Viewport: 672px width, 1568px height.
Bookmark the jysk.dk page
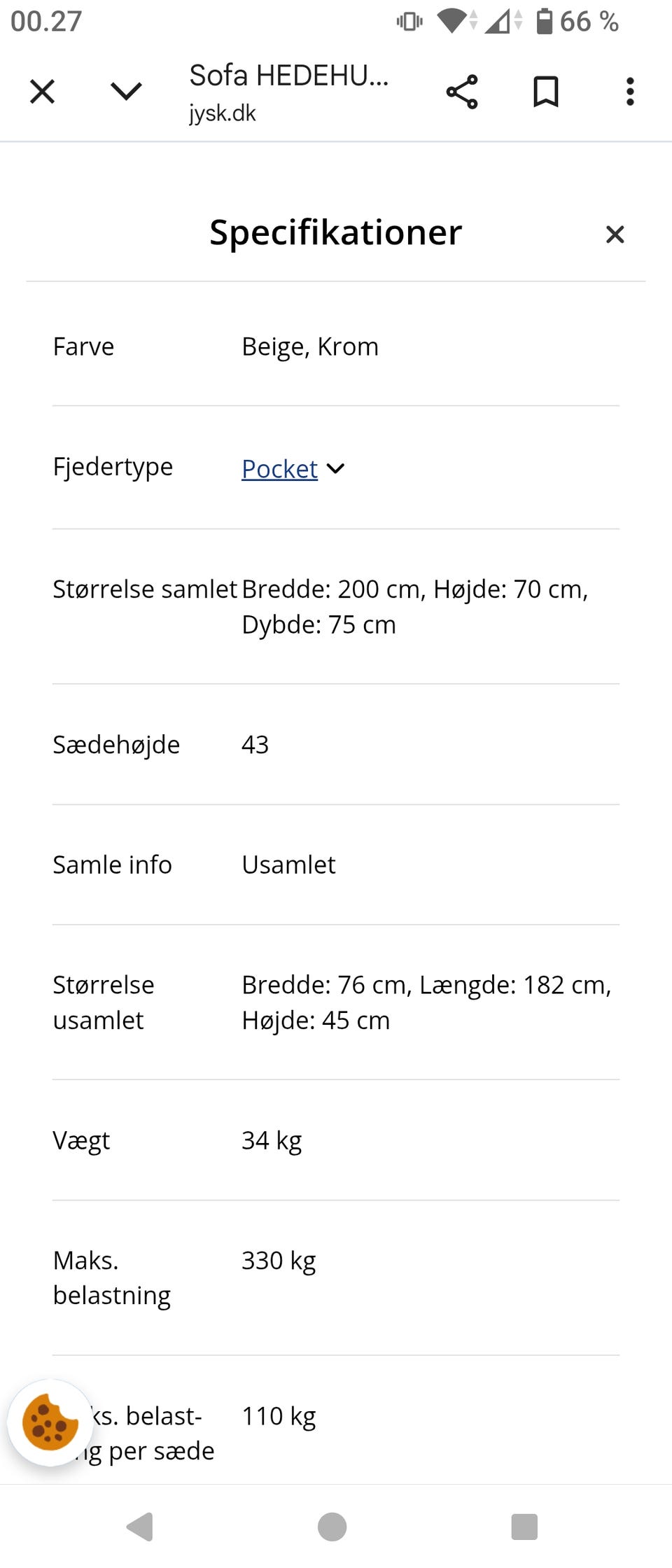[x=545, y=91]
